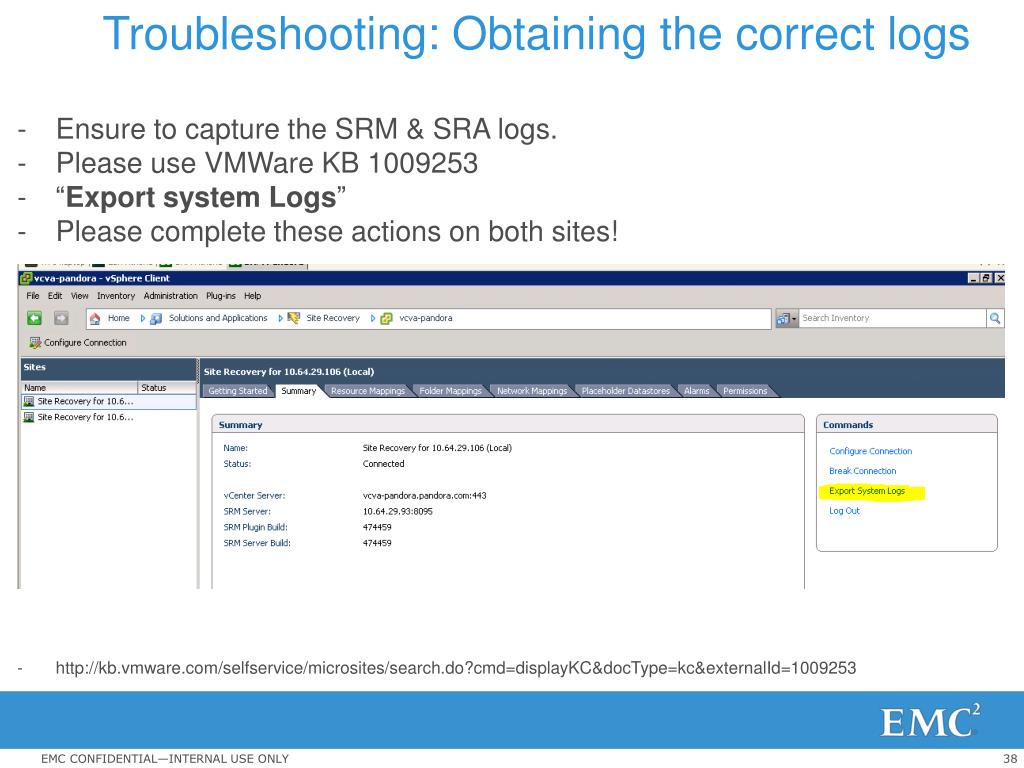
Task: Switch to the Alarms tab
Action: tap(696, 391)
